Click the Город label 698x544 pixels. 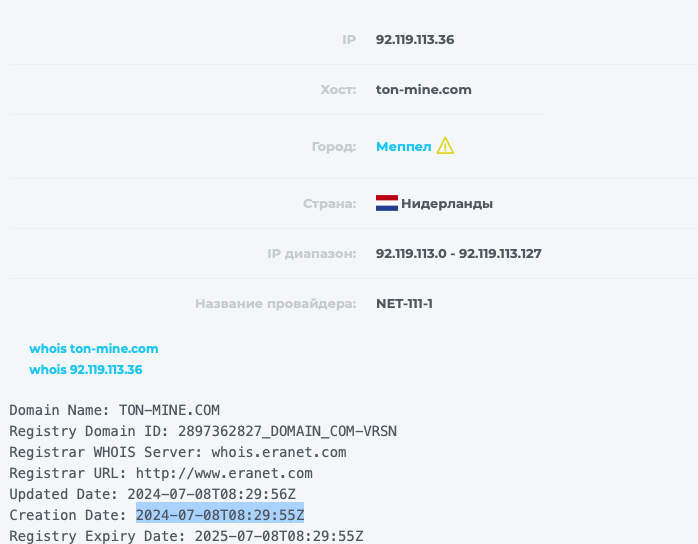[334, 146]
